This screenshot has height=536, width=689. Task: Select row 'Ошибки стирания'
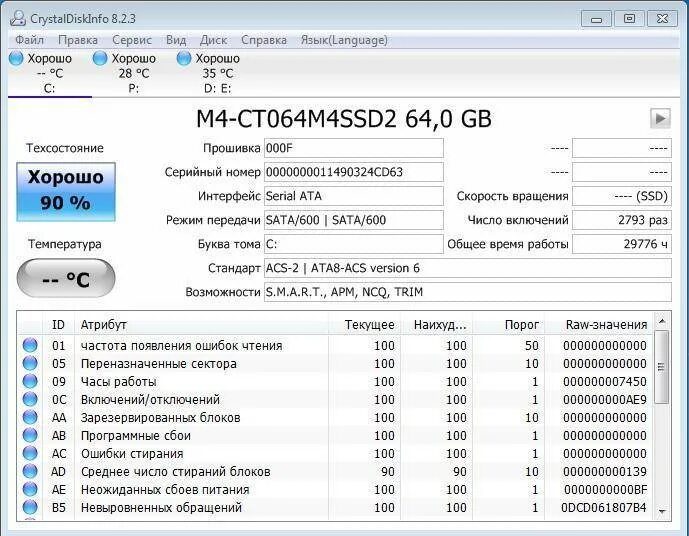tap(335, 453)
